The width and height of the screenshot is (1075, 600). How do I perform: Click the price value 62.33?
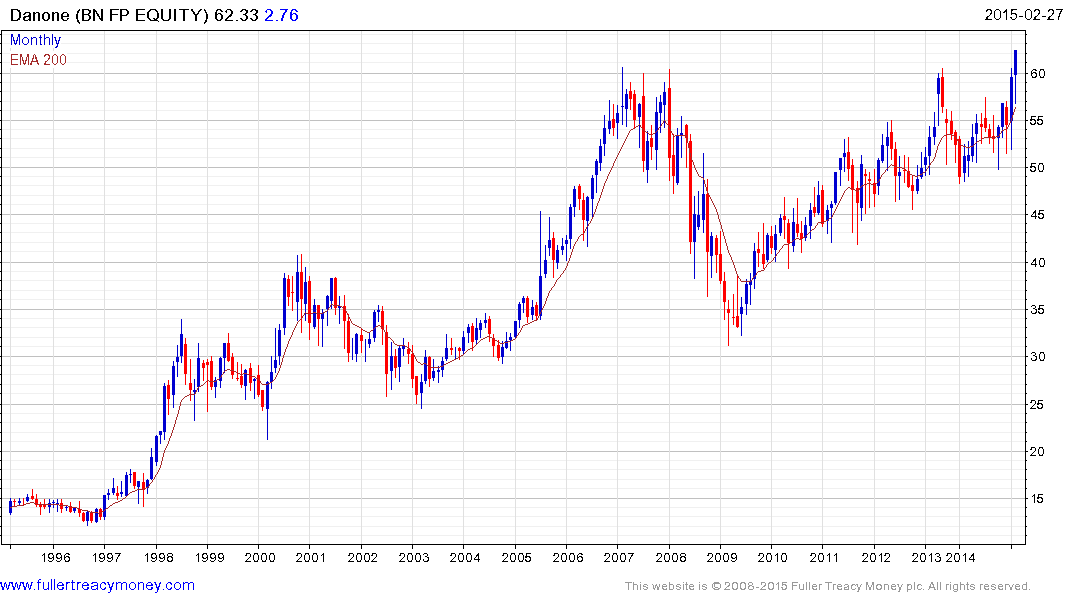(237, 15)
